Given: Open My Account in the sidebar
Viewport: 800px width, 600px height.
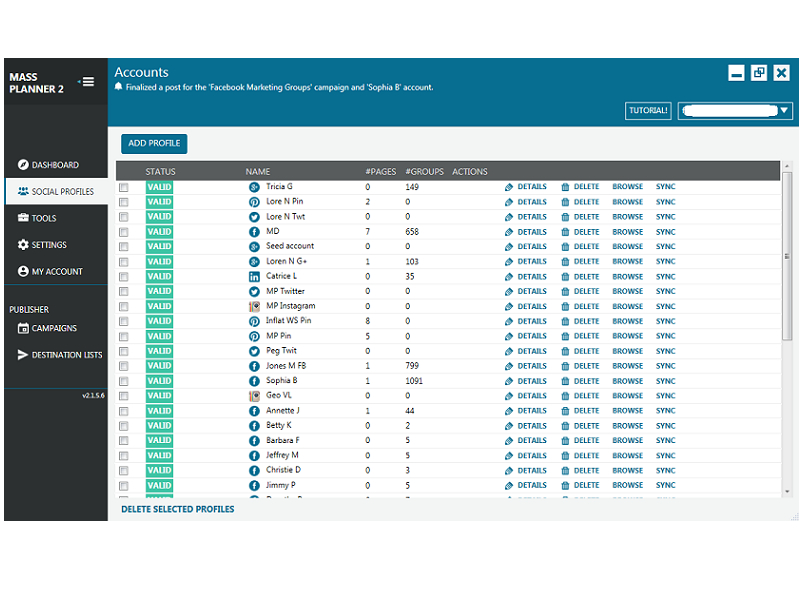Looking at the screenshot, I should [50, 271].
